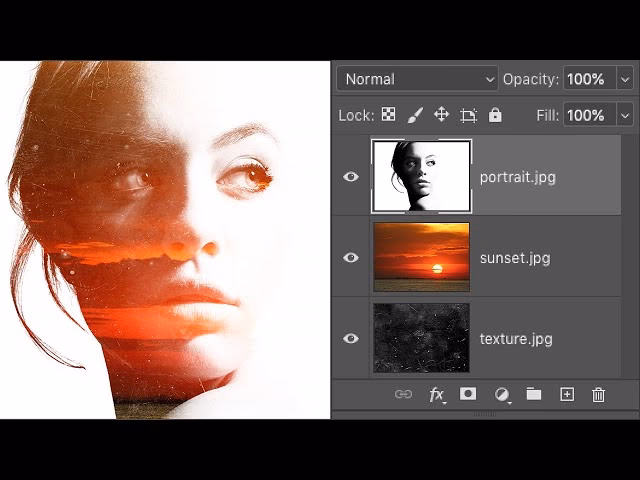
Task: Click the Lock label
Action: 356,116
